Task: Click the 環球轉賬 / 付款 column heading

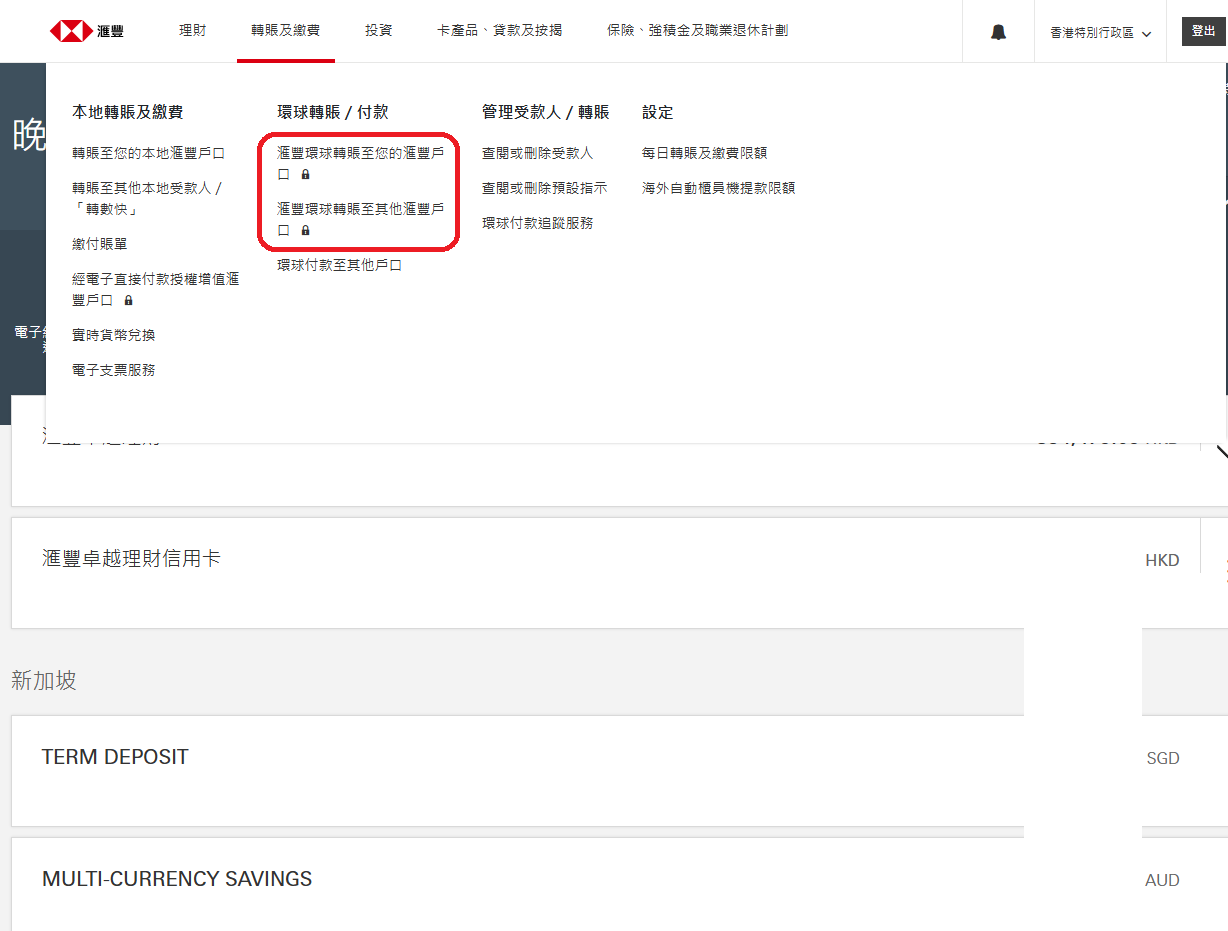Action: tap(333, 113)
